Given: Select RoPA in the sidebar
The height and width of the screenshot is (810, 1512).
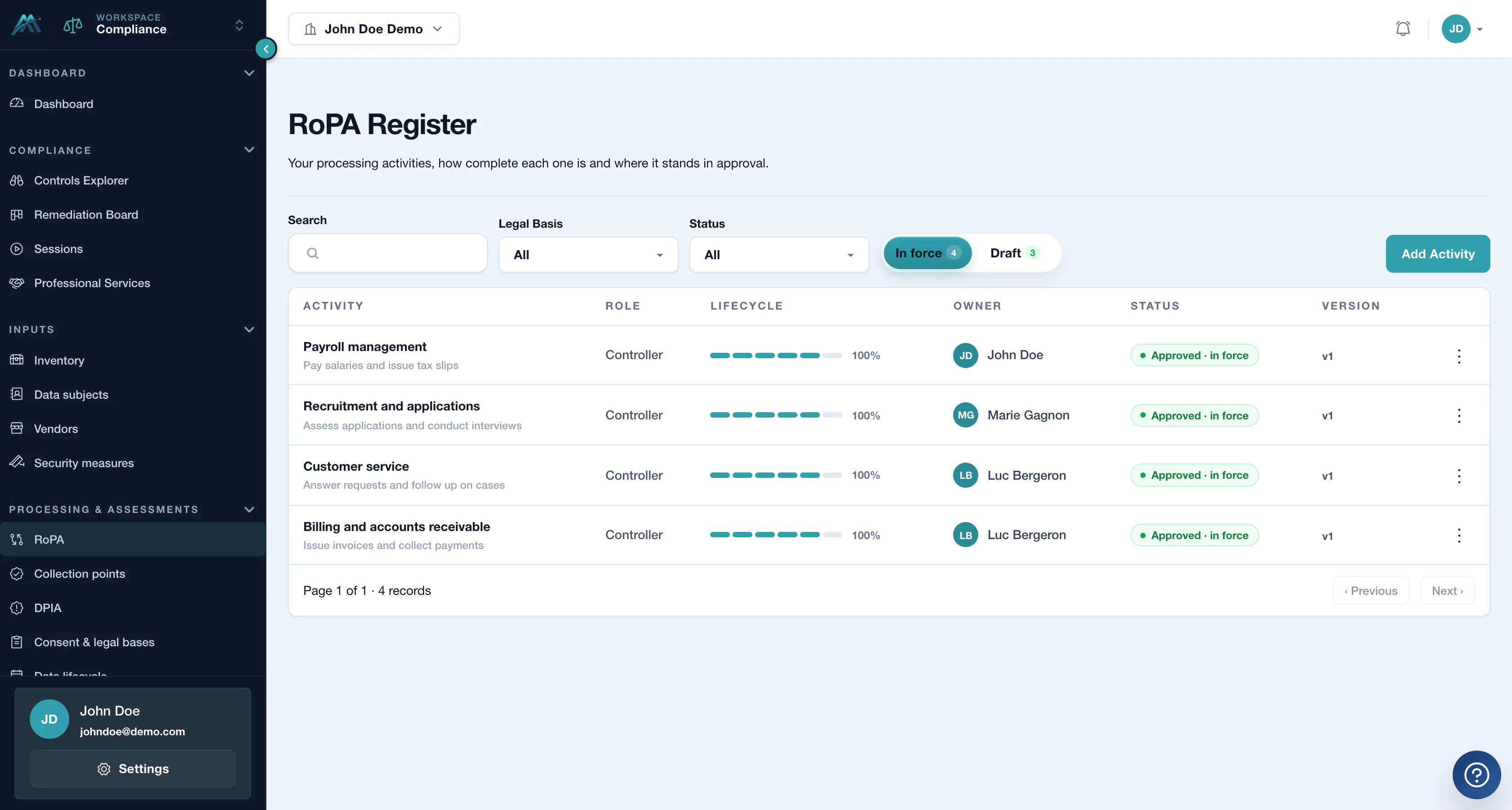Looking at the screenshot, I should pyautogui.click(x=133, y=540).
